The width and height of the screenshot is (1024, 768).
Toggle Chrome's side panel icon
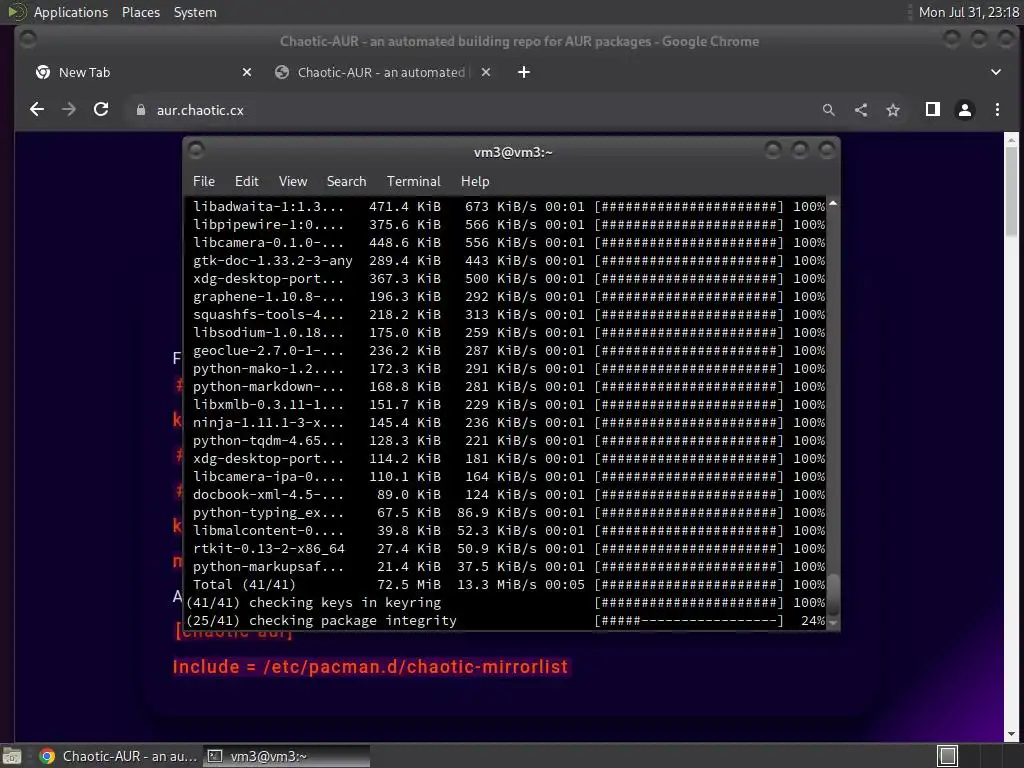pos(933,110)
